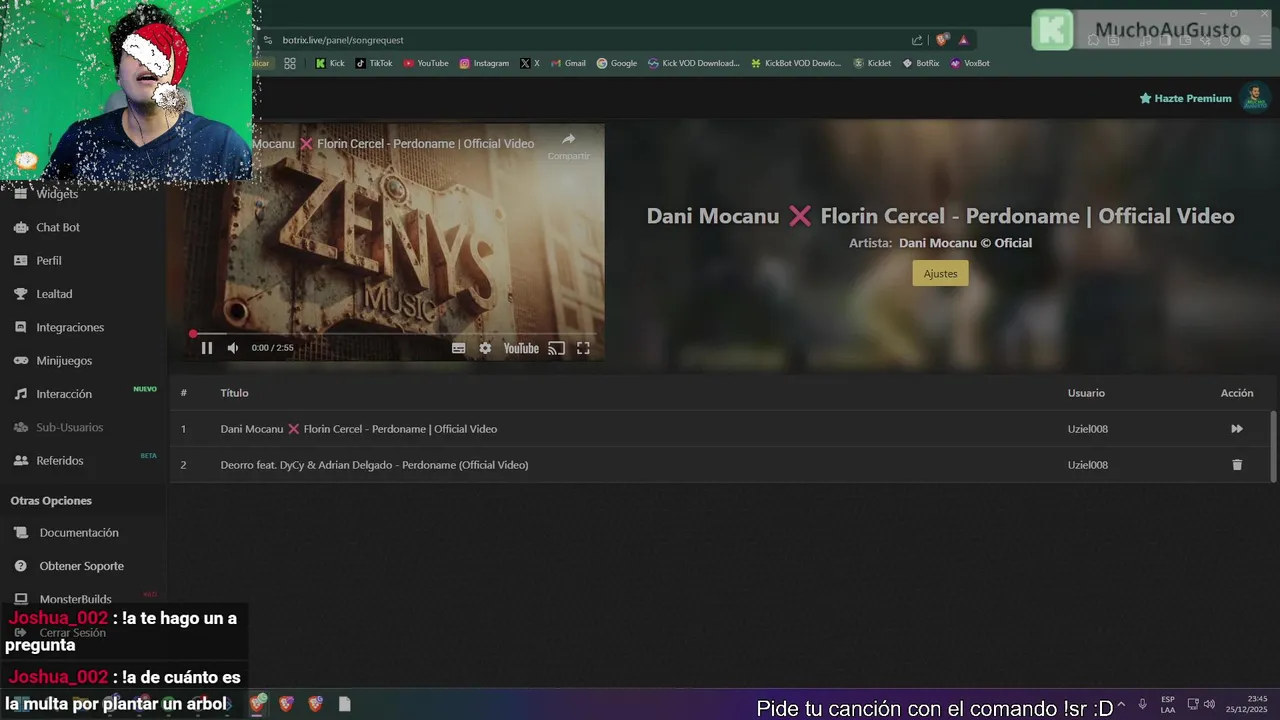Image resolution: width=1280 pixels, height=720 pixels.
Task: Open the VoxBot bookmark
Action: [x=970, y=63]
